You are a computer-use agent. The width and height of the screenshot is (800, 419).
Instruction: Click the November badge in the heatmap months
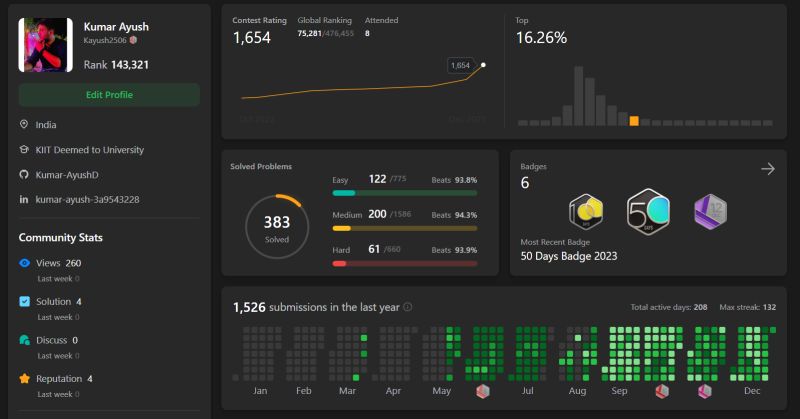tap(705, 391)
